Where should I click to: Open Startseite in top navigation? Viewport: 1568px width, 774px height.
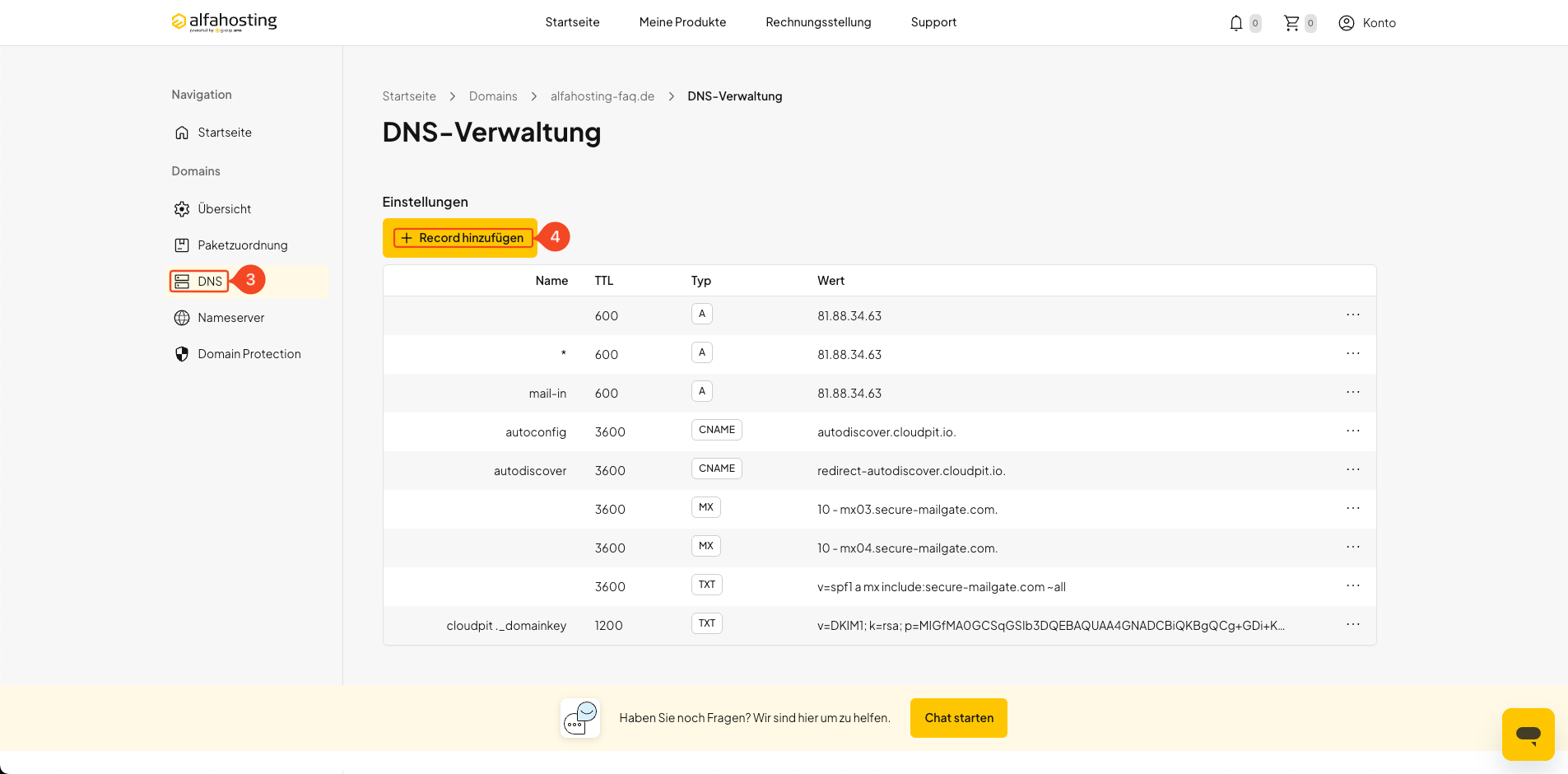coord(572,22)
